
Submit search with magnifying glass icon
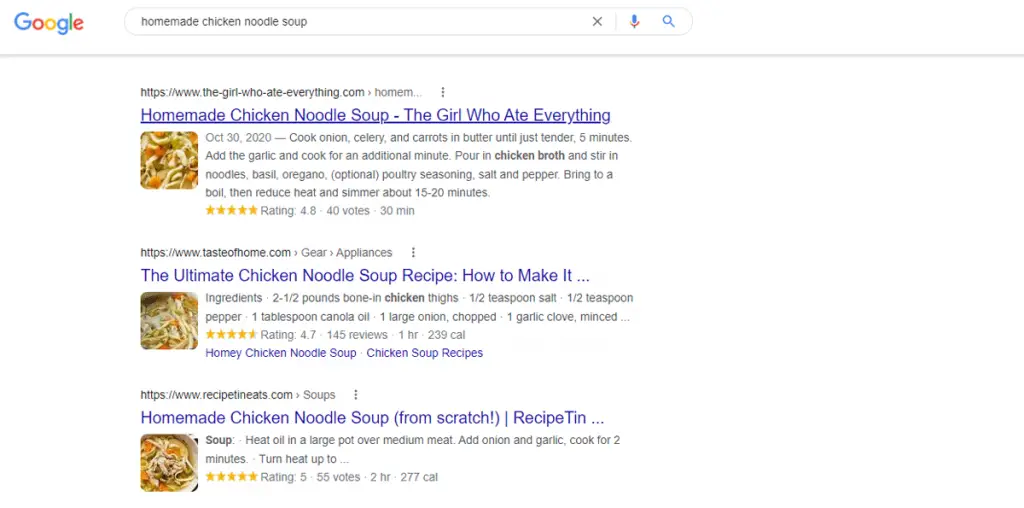[668, 22]
